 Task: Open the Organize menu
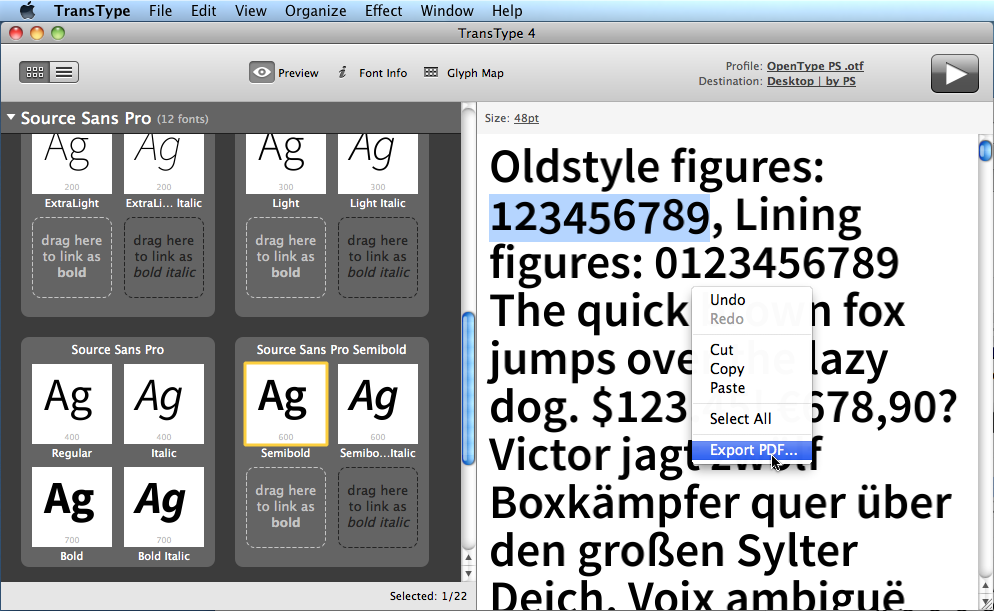click(x=316, y=11)
